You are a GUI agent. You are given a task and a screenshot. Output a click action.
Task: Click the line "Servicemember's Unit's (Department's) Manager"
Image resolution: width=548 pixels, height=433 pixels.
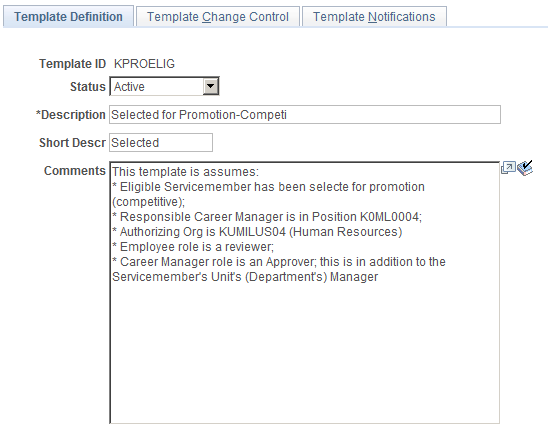245,277
